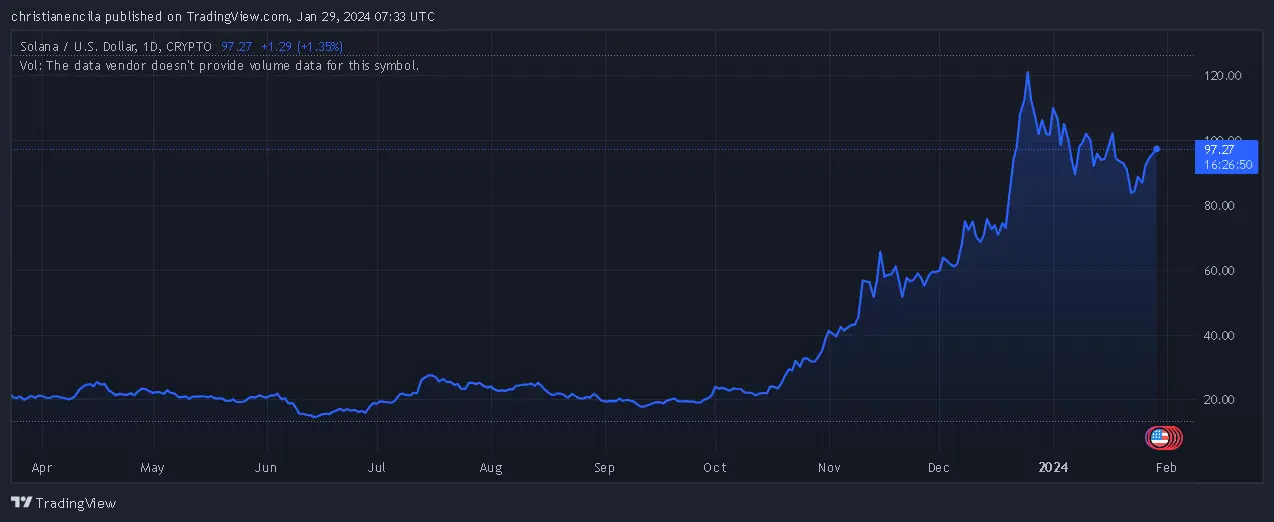Click the 120.00 price axis label

pyautogui.click(x=1221, y=76)
